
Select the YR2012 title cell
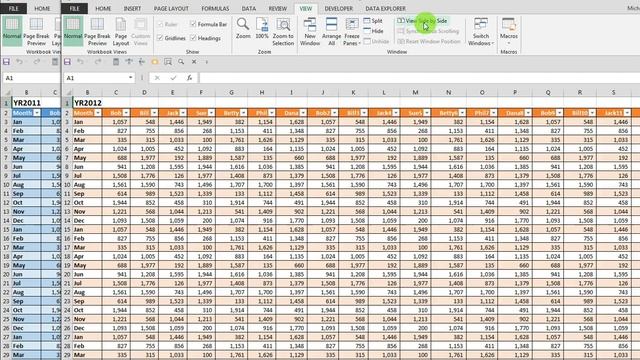(x=87, y=103)
